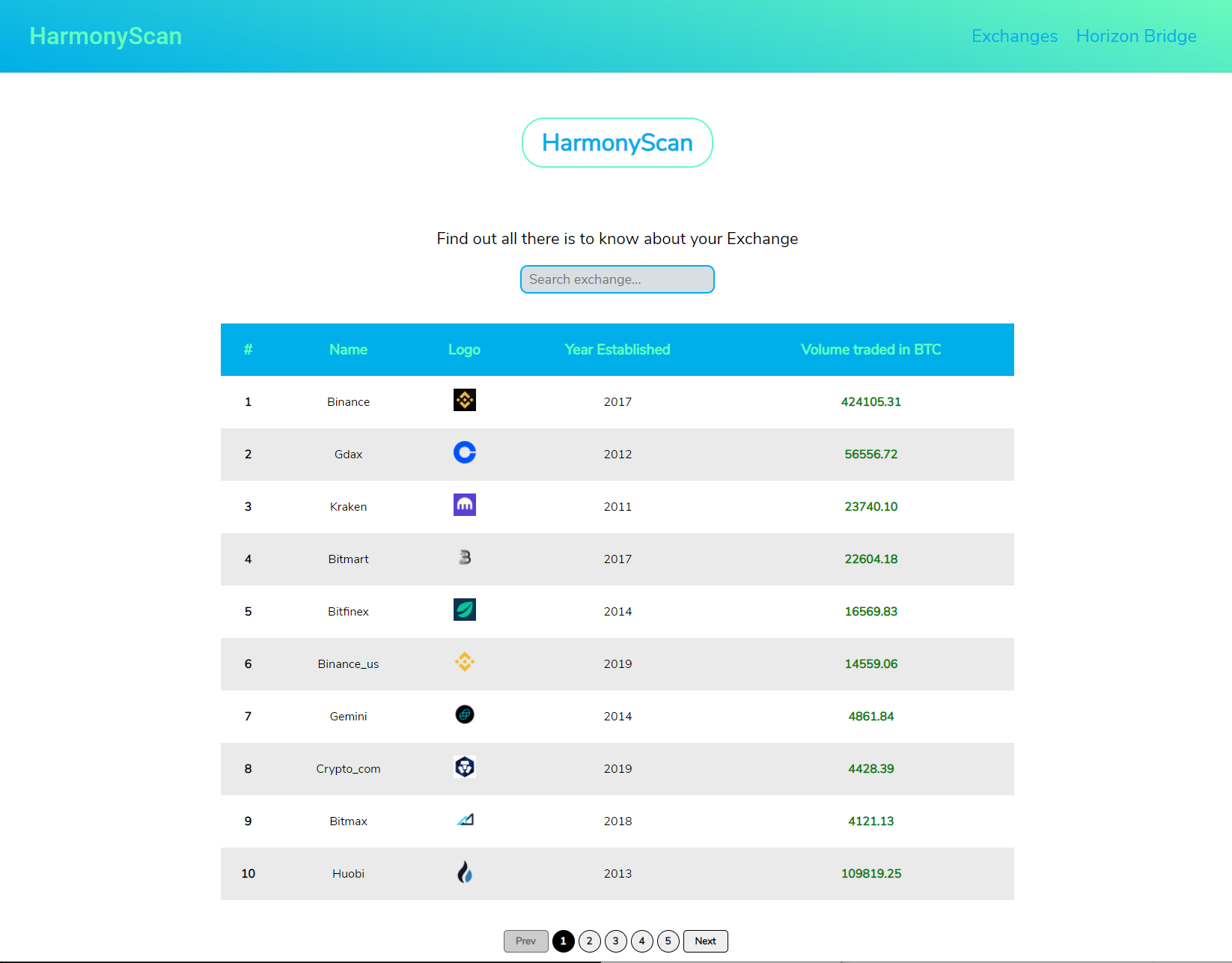Click volume value 4121.13

point(871,821)
